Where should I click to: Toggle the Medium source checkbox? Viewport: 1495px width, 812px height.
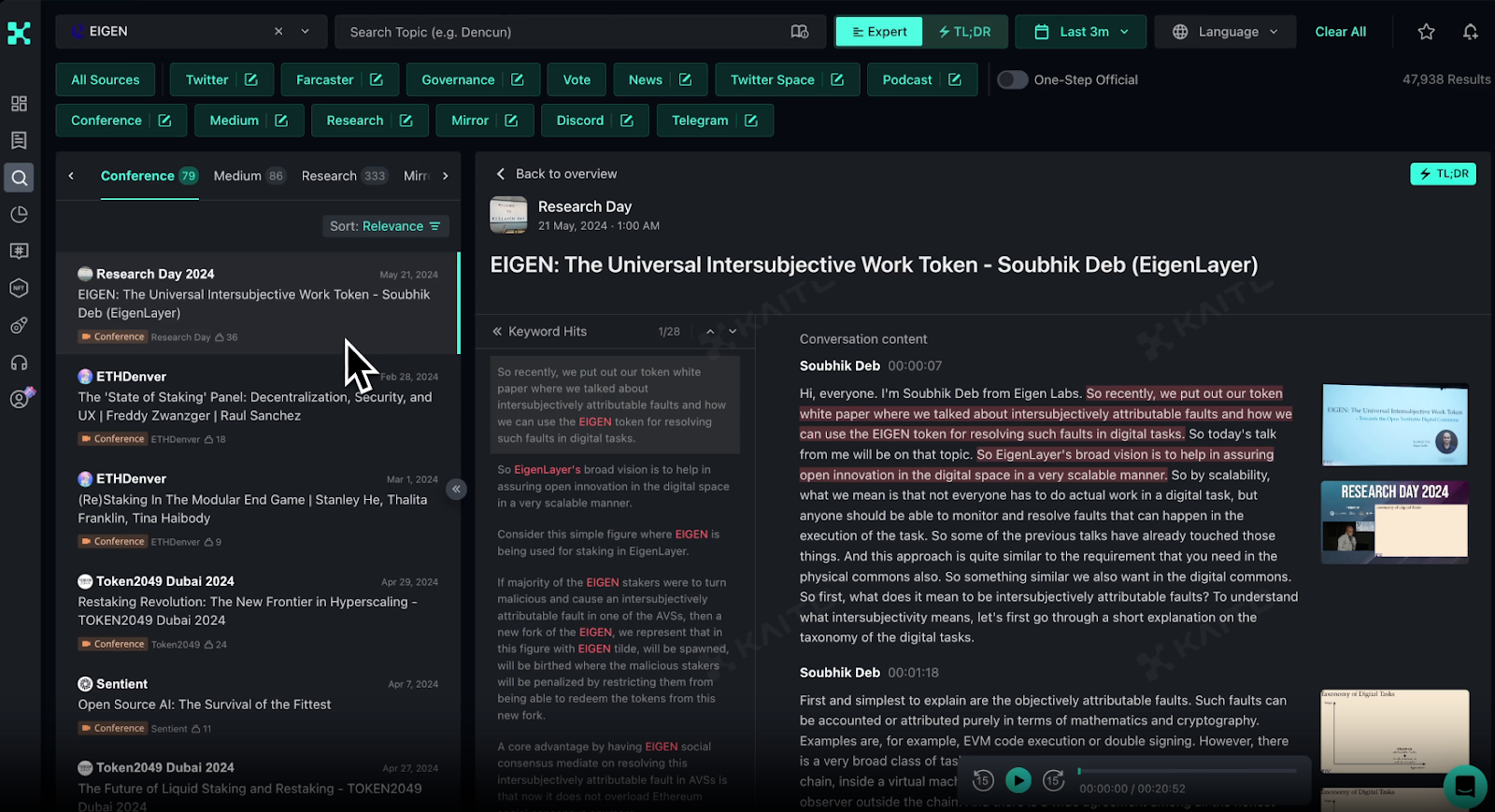281,121
